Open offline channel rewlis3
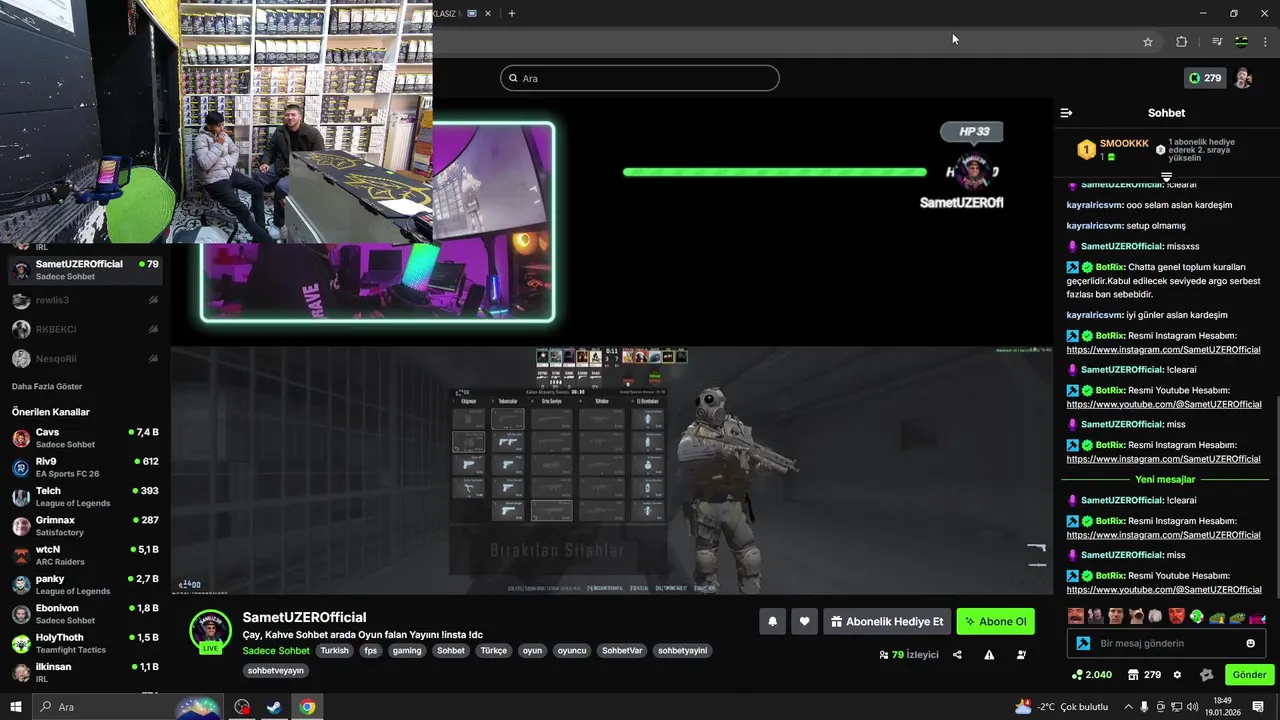This screenshot has width=1280, height=720. coord(85,300)
